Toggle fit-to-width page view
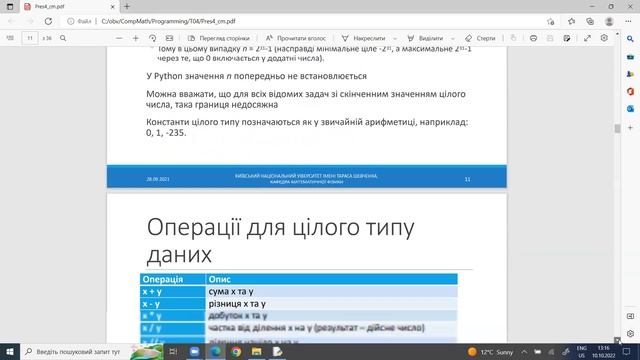Viewport: 640px width, 360px height. pos(169,38)
